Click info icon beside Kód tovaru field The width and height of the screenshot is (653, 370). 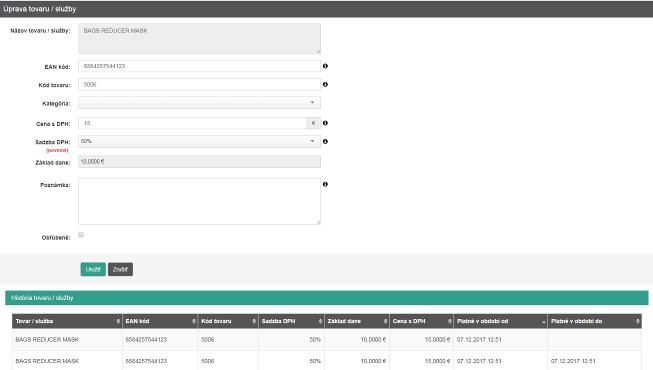325,84
